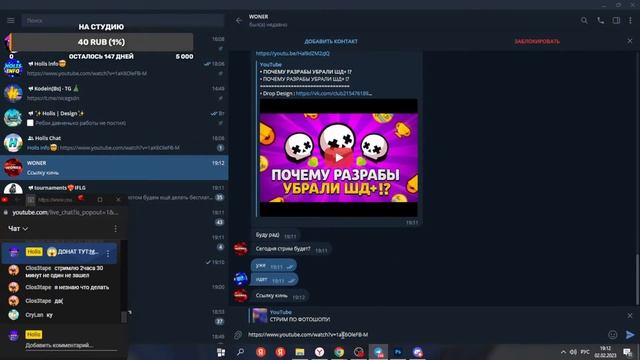The image size is (640, 360).
Task: Send the message with arrow button
Action: [x=630, y=335]
